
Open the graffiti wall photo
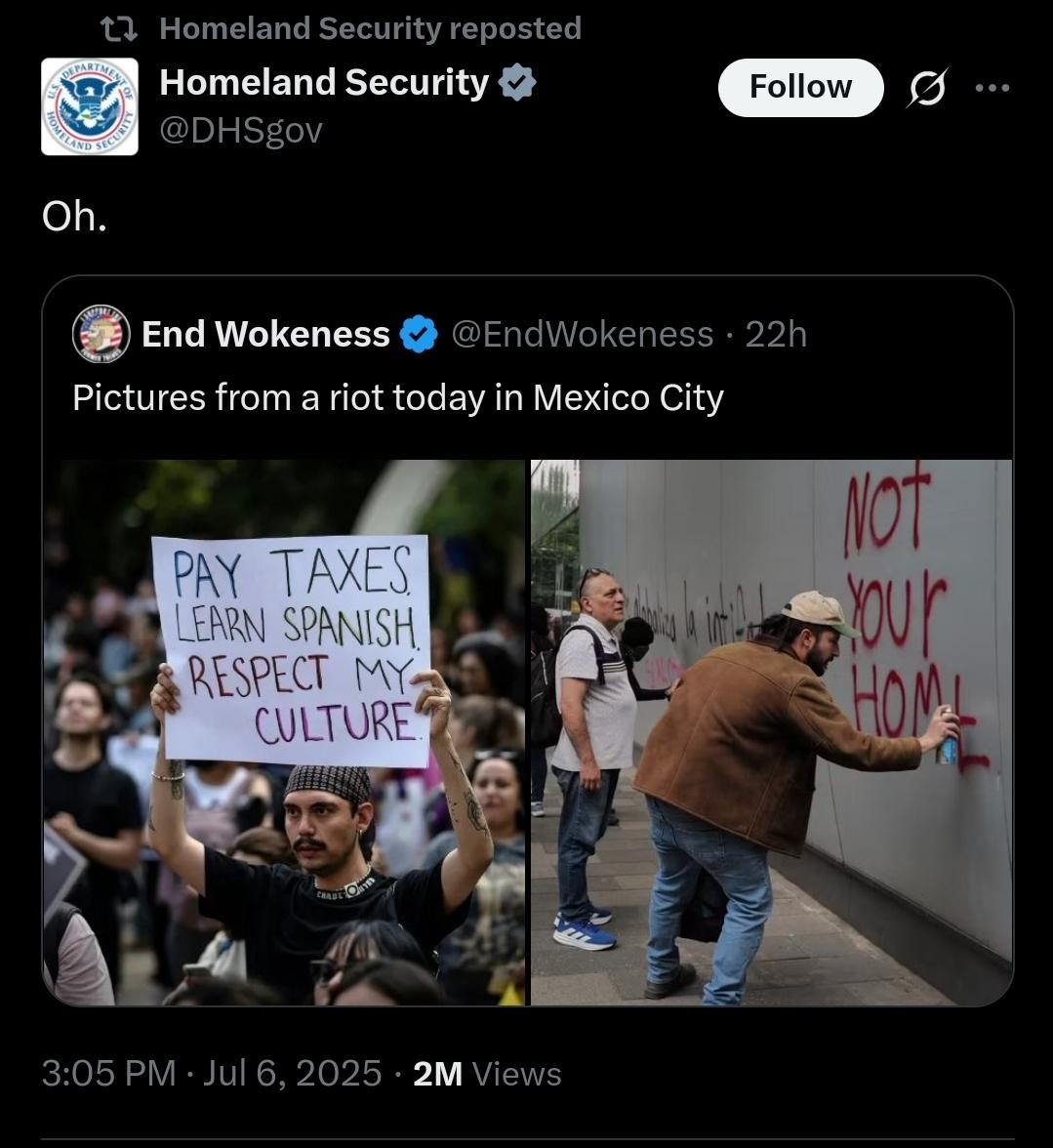click(771, 732)
